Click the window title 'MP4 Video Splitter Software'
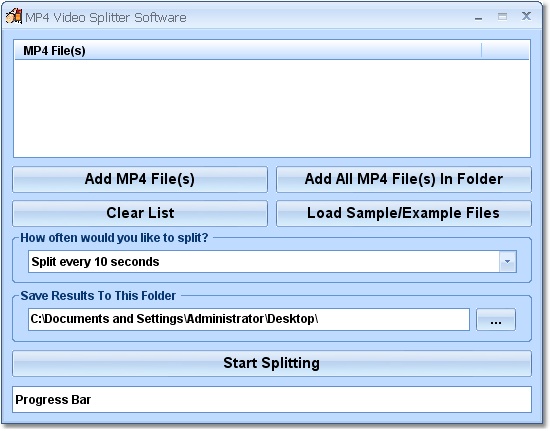Screen dimensions: 550x431 click(x=106, y=18)
